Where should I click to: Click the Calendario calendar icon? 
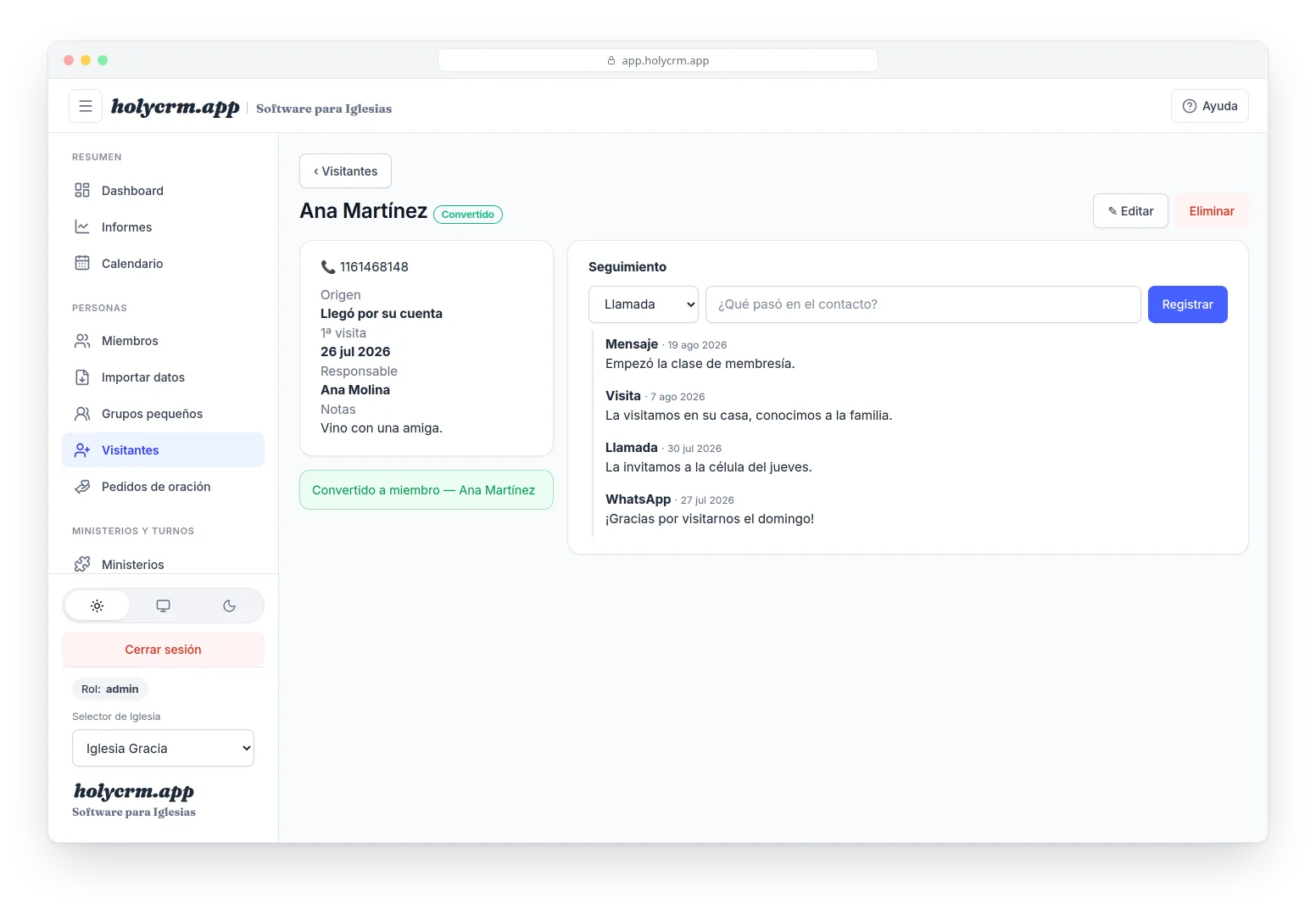pyautogui.click(x=82, y=263)
